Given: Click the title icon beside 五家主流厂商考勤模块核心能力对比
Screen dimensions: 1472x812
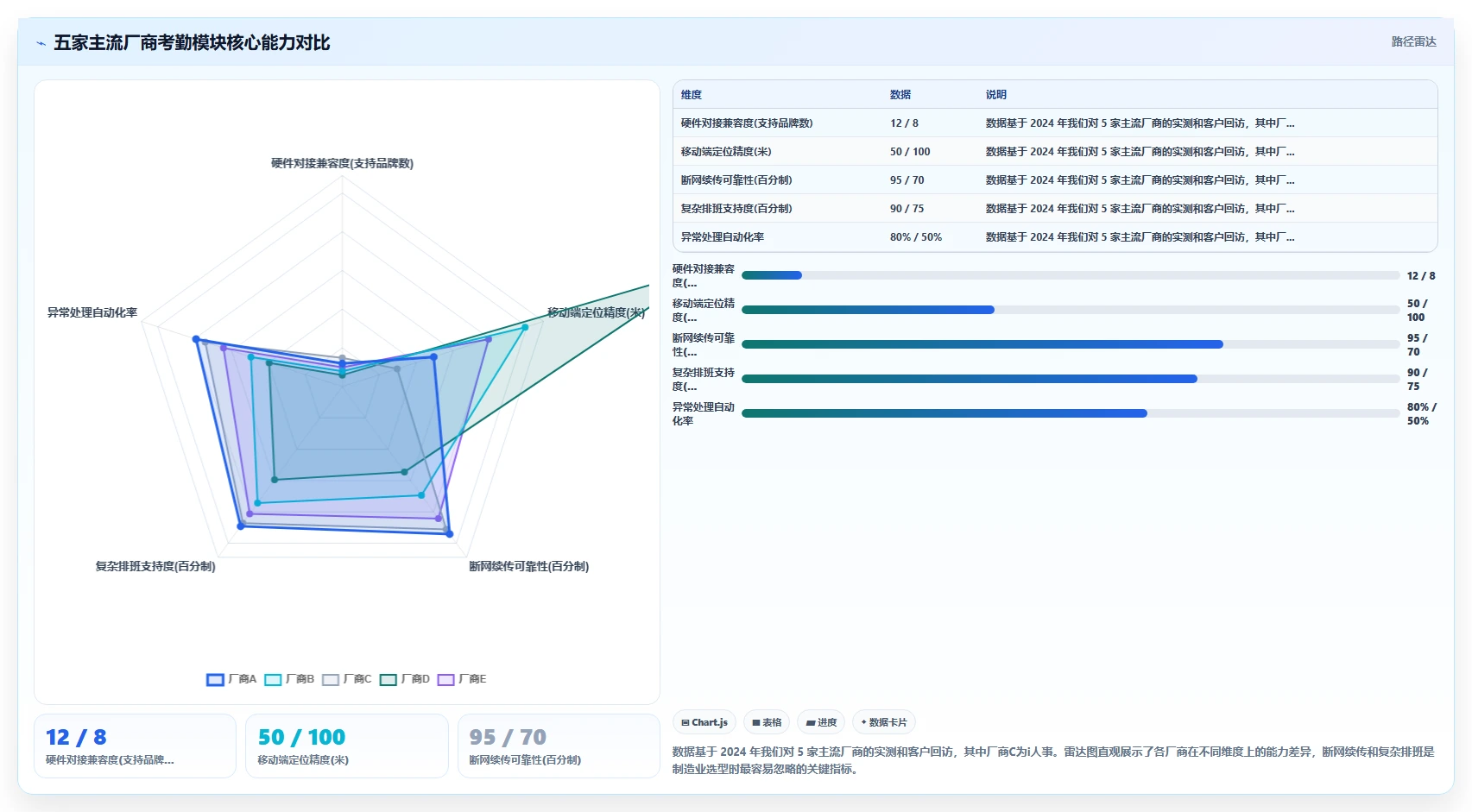Looking at the screenshot, I should click(x=41, y=43).
